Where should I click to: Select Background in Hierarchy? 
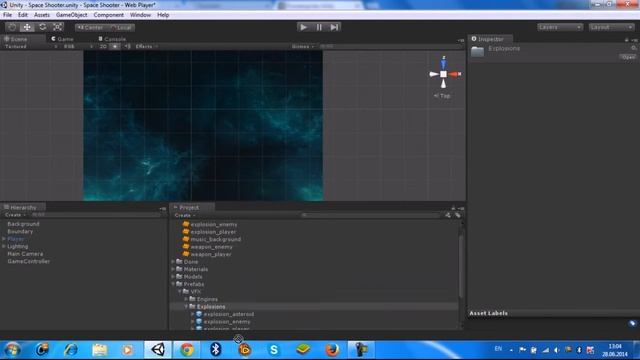click(23, 224)
